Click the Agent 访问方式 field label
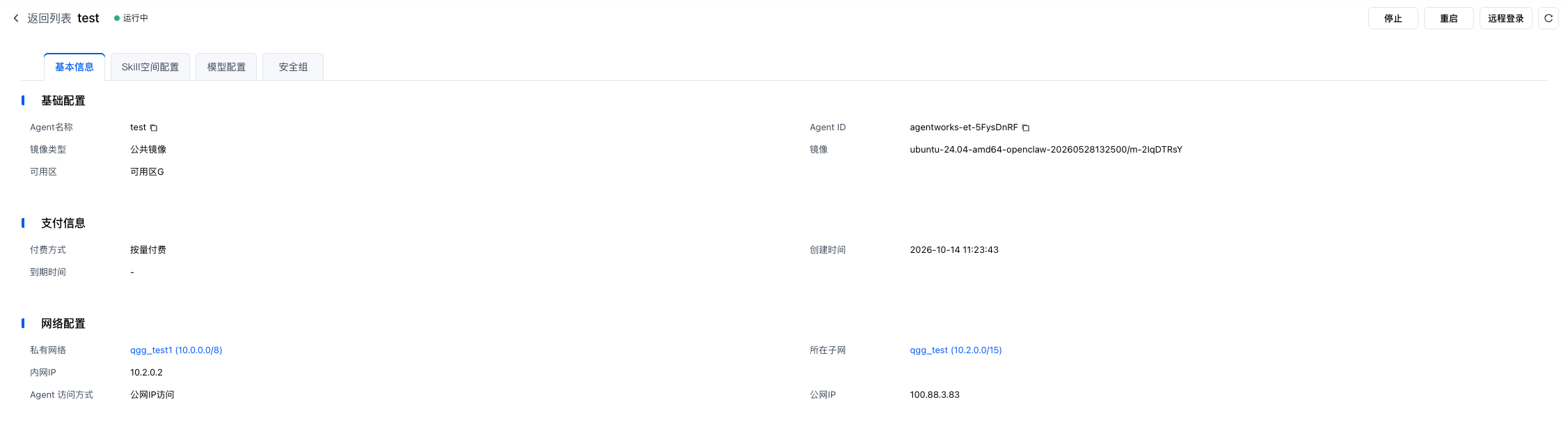The width and height of the screenshot is (1568, 434). 61,395
